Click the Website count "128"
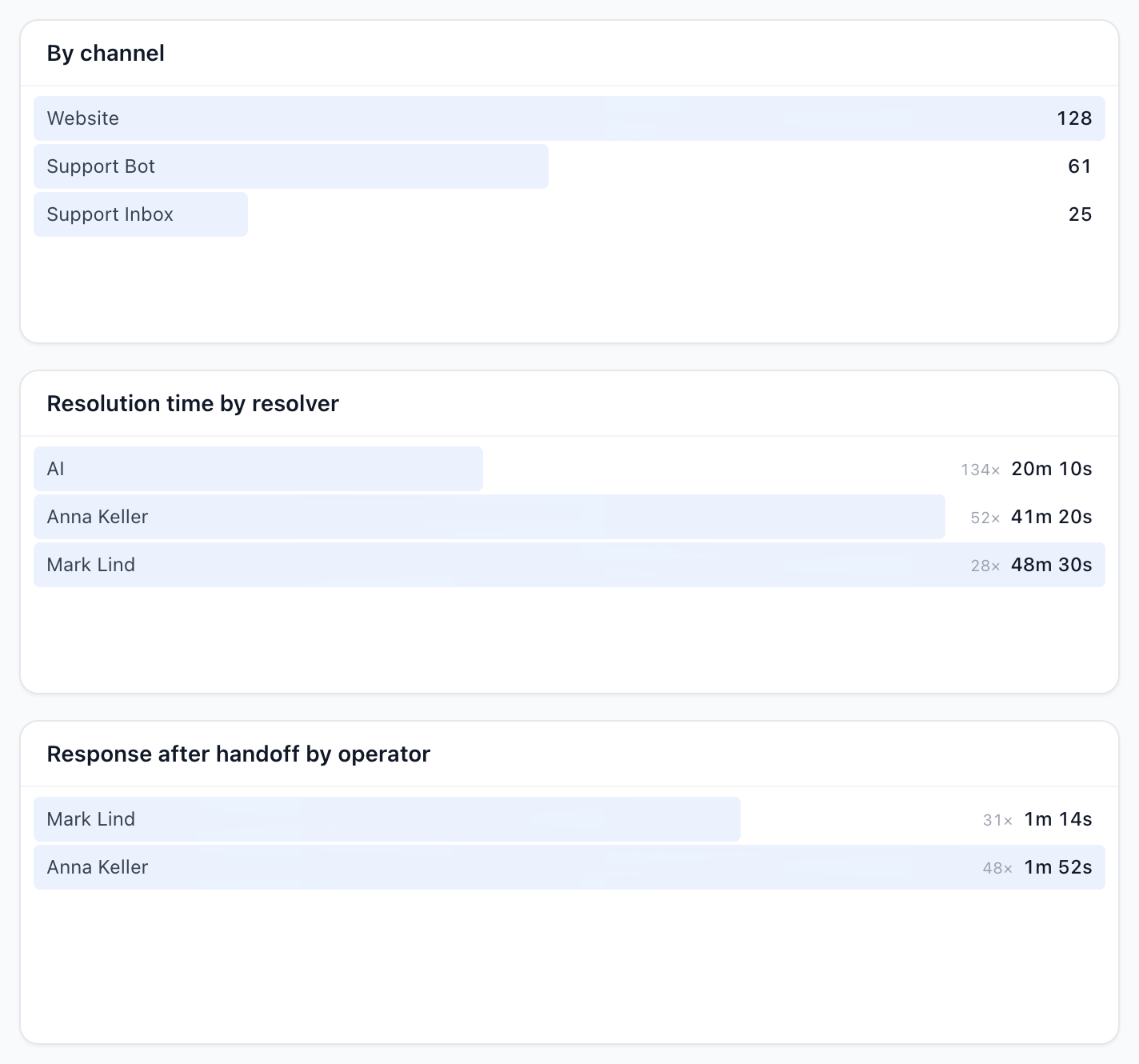The image size is (1139, 1064). click(1074, 118)
